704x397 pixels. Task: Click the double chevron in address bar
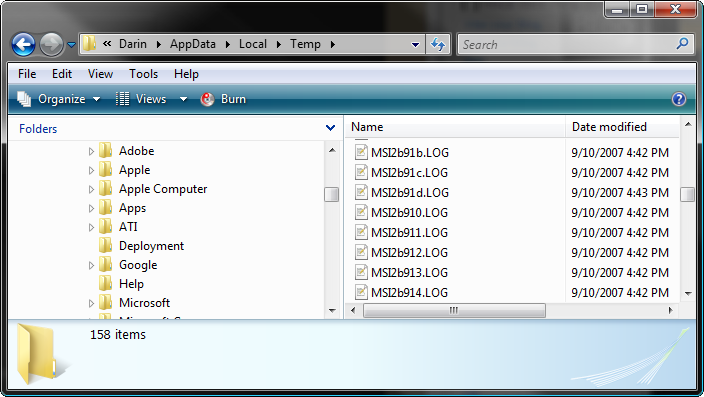click(107, 44)
